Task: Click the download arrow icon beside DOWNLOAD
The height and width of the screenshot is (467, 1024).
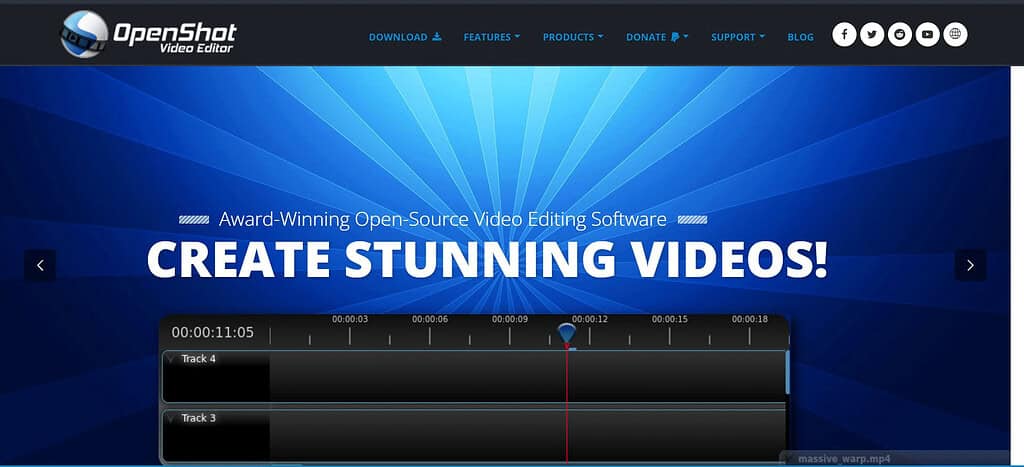Action: [x=437, y=37]
